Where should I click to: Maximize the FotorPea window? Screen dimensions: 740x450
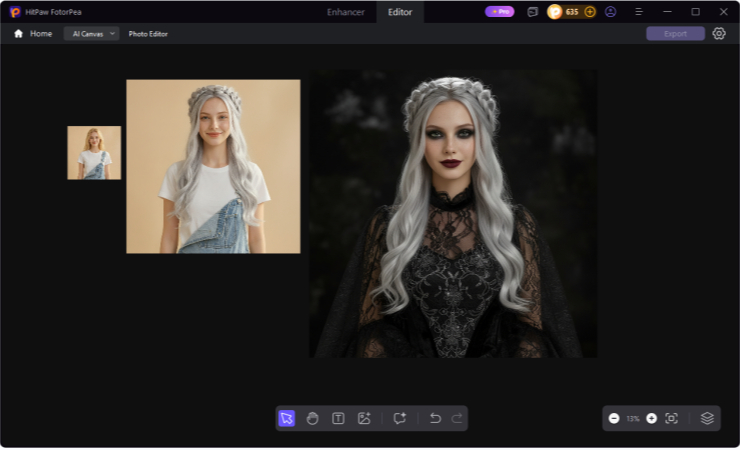tap(695, 12)
